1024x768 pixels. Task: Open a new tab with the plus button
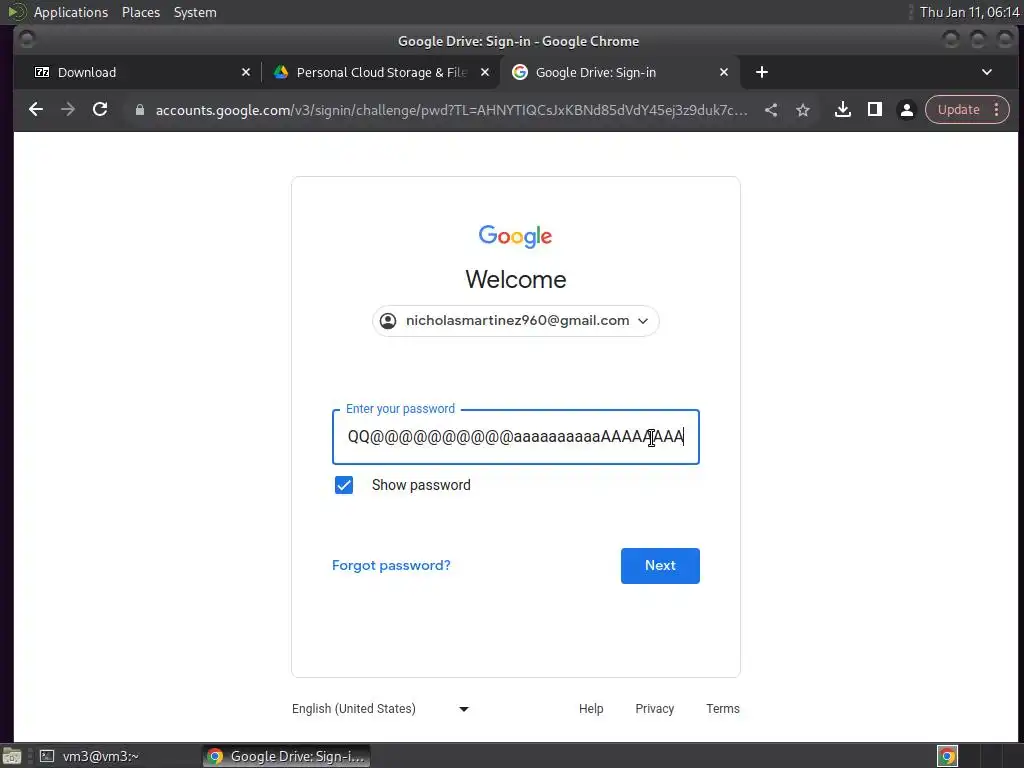[762, 72]
